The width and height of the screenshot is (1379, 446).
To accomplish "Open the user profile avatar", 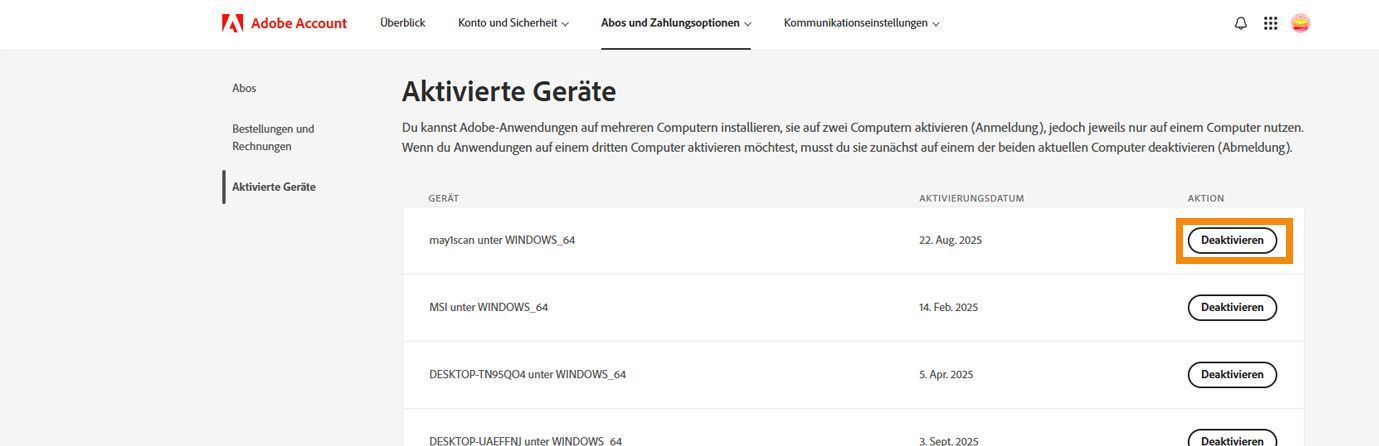I will coord(1301,23).
